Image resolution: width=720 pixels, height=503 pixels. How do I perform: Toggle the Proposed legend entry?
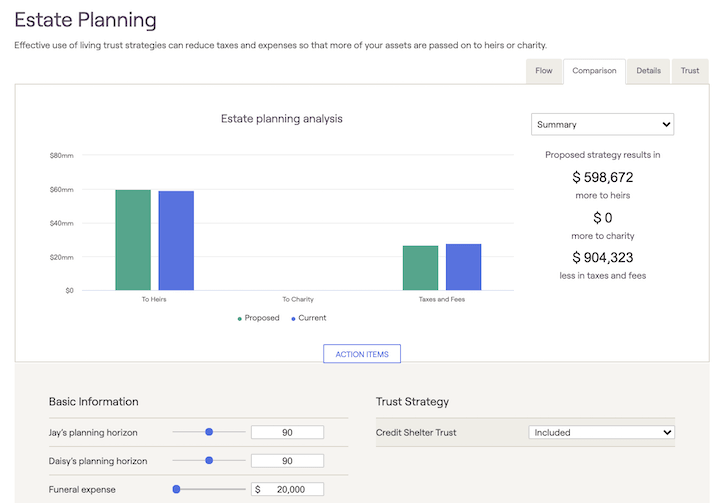[x=259, y=318]
